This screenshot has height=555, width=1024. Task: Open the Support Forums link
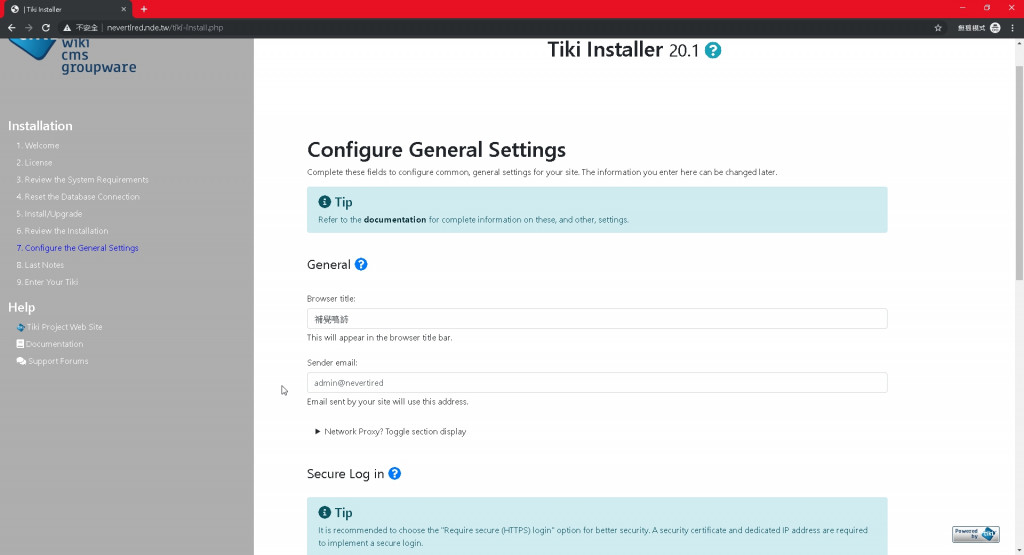(x=58, y=361)
